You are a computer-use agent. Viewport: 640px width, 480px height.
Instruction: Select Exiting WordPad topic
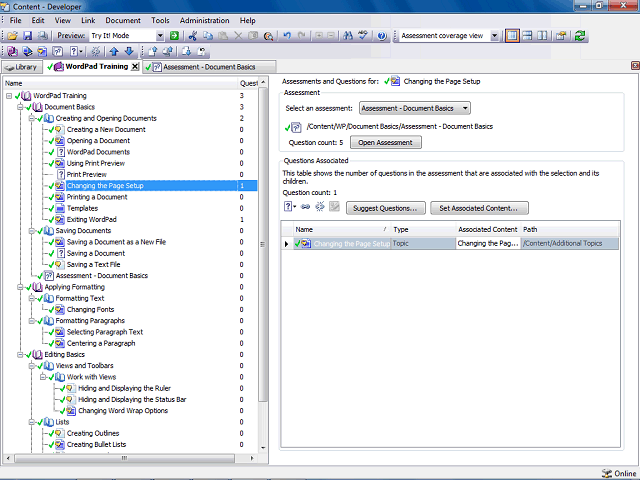[x=91, y=220]
